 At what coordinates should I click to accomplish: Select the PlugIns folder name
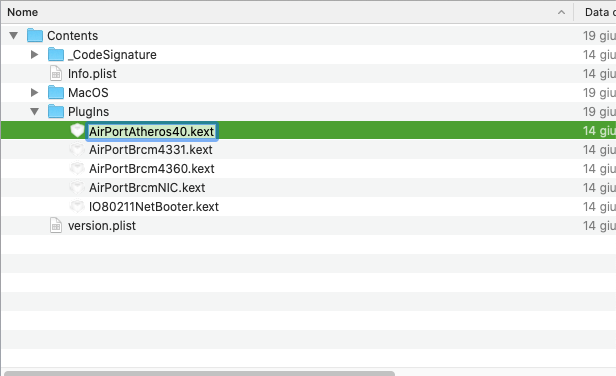pyautogui.click(x=88, y=112)
